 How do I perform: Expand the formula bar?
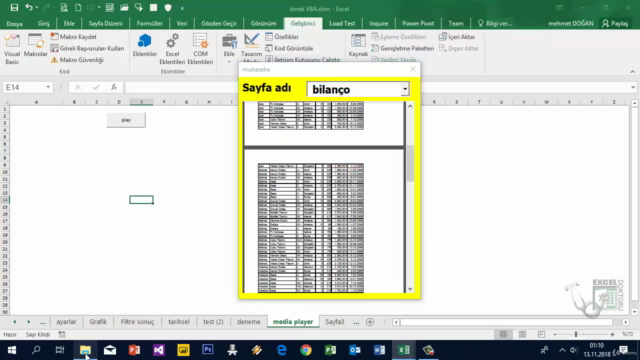633,87
